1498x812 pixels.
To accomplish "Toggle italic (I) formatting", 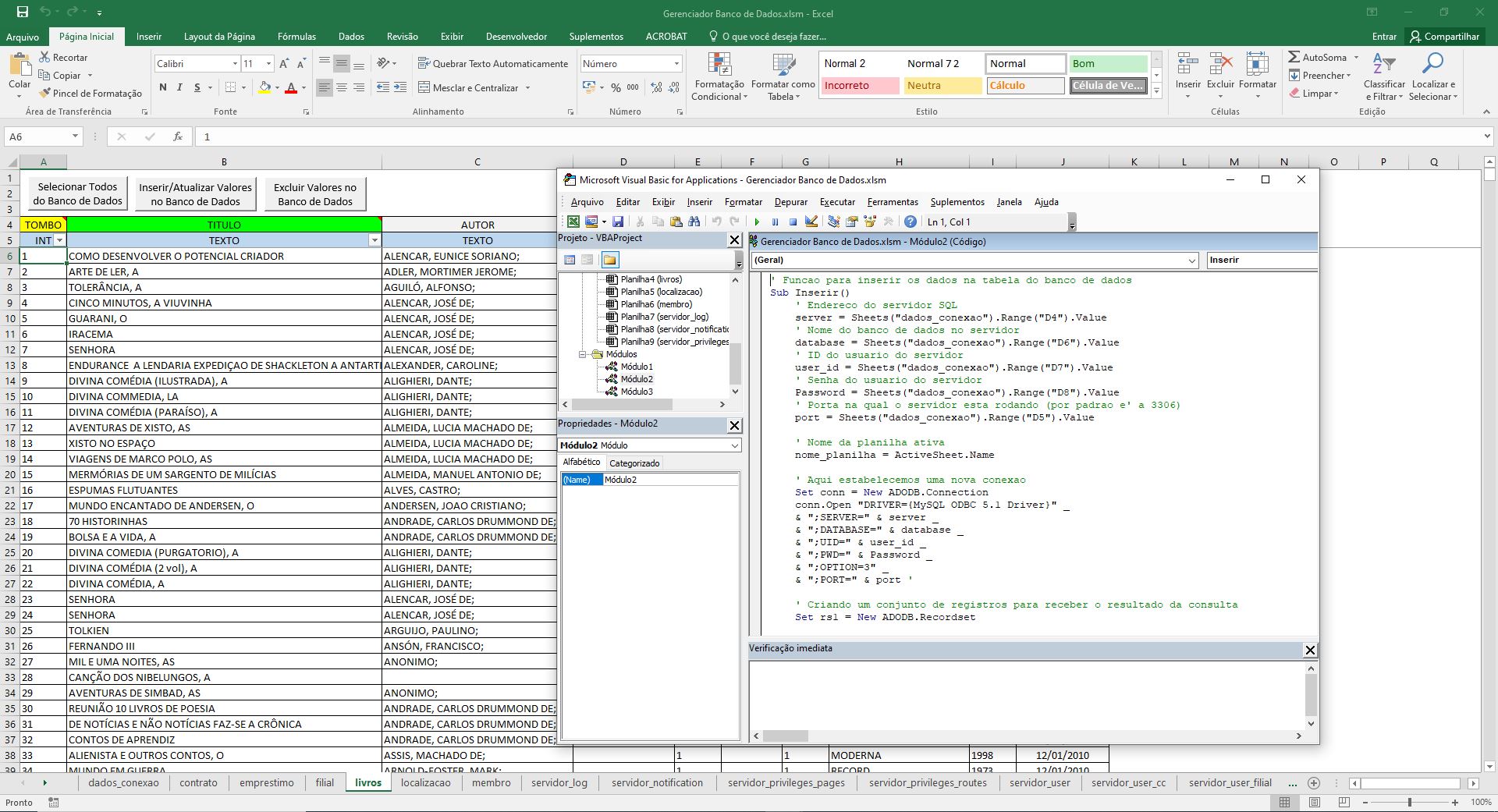I will pos(180,87).
